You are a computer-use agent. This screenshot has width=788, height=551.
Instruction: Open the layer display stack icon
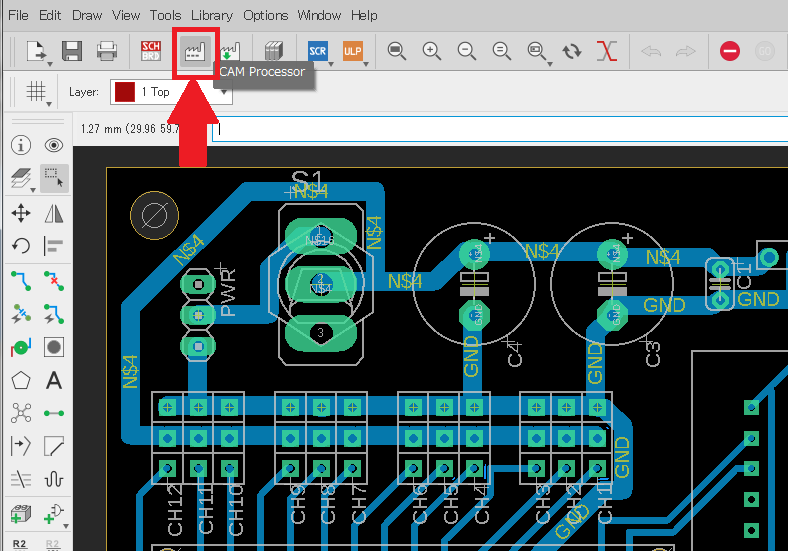point(21,177)
